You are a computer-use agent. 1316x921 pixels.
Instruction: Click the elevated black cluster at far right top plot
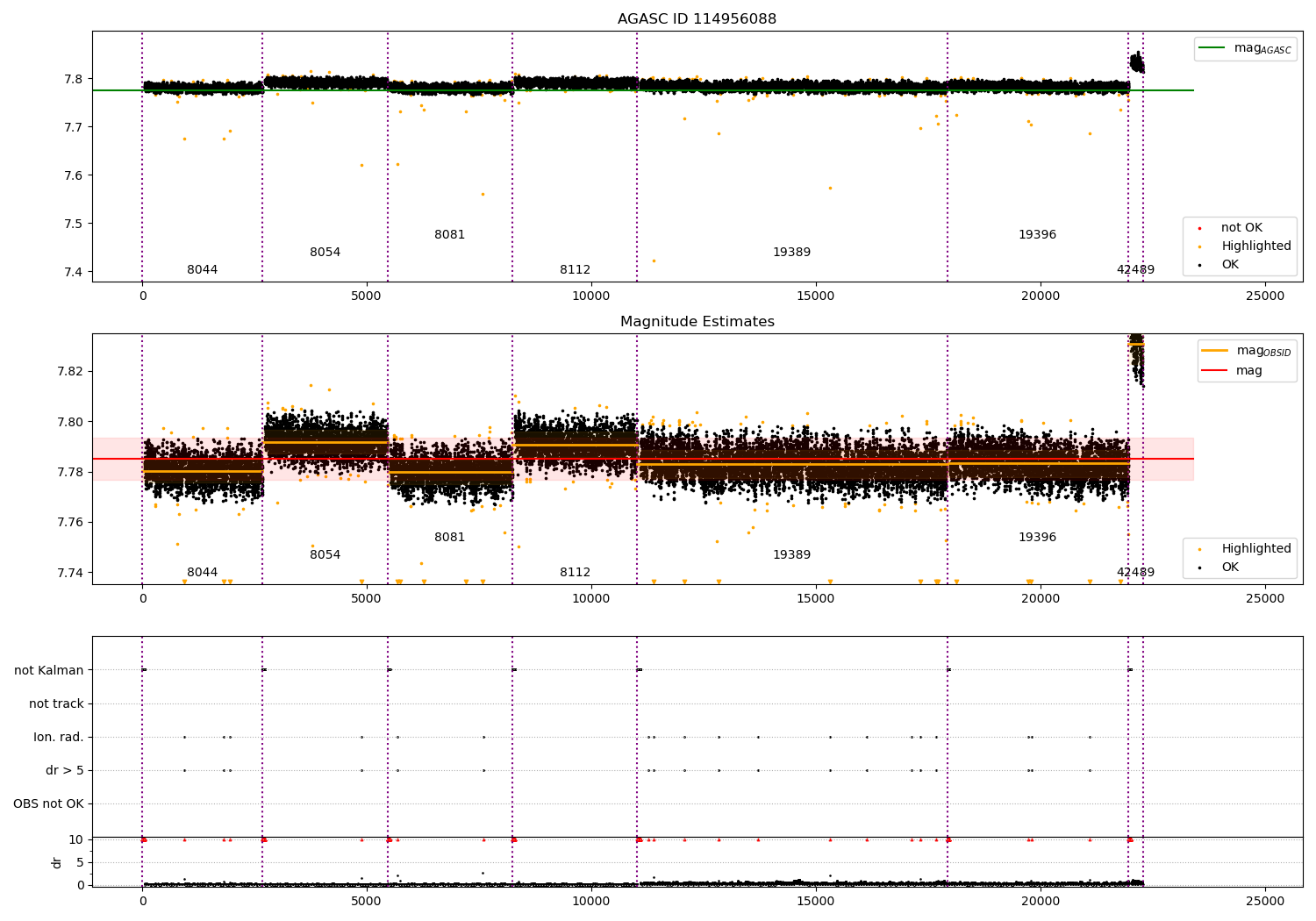1136,62
